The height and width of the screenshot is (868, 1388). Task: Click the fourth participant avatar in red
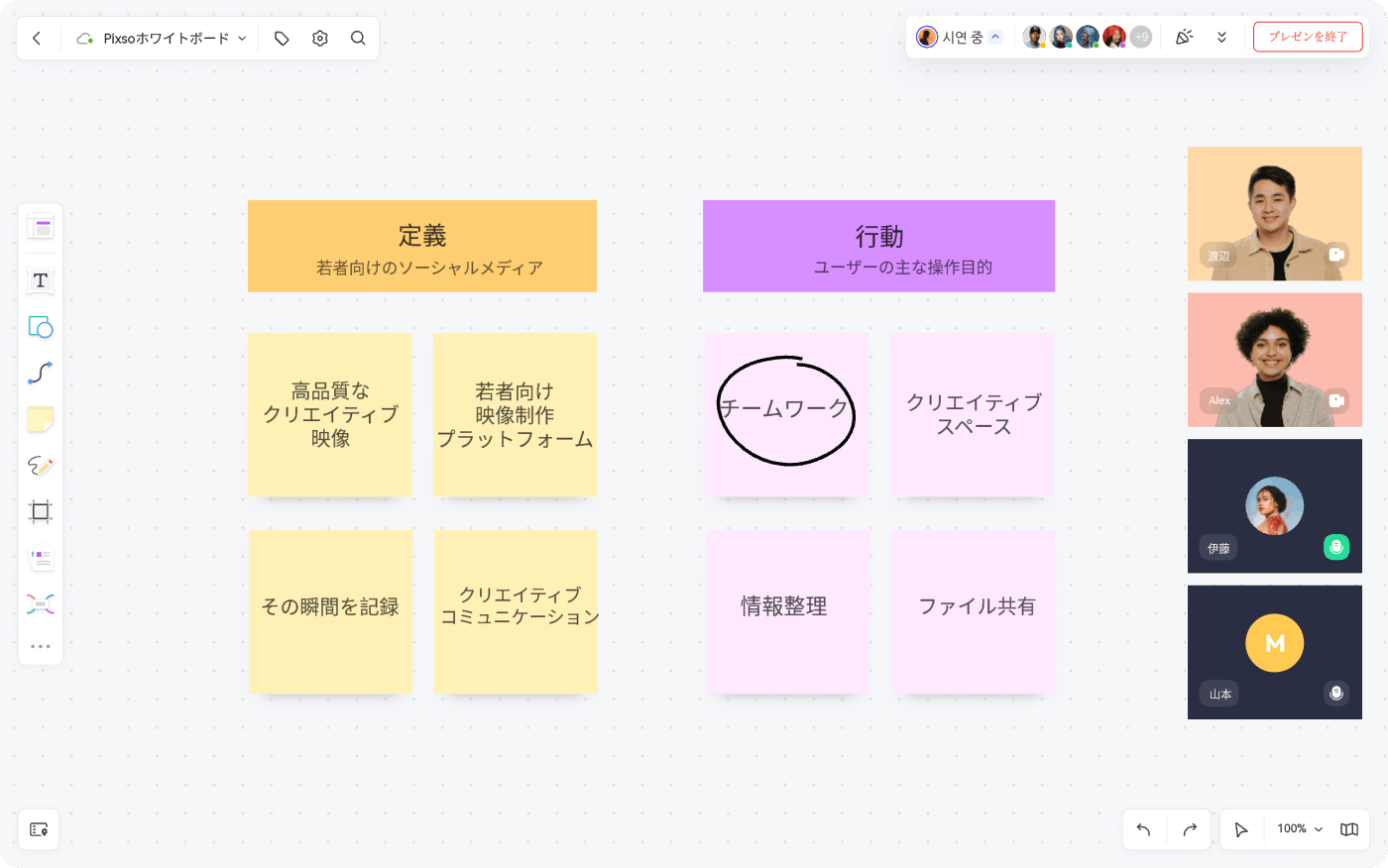point(1114,37)
